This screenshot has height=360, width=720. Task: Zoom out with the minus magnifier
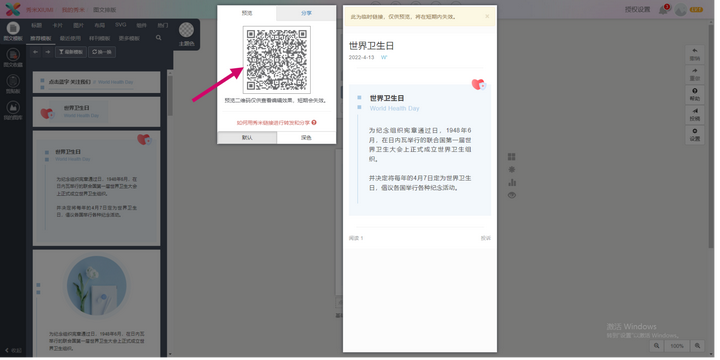tap(657, 346)
